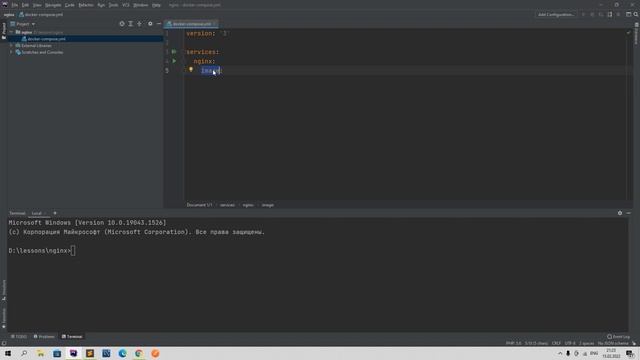Viewport: 640px width, 360px height.
Task: Toggle the Project side tool window stripe
Action: pyautogui.click(x=4, y=31)
